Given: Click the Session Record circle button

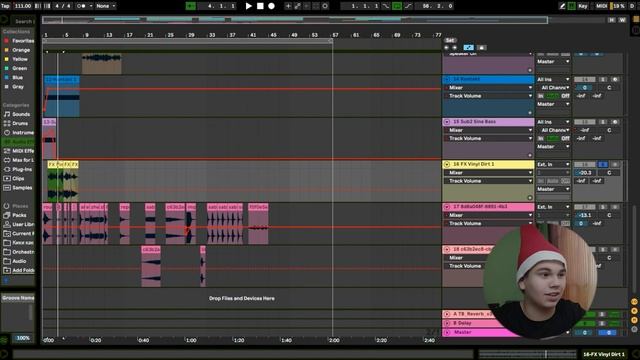Looking at the screenshot, I should 325,6.
